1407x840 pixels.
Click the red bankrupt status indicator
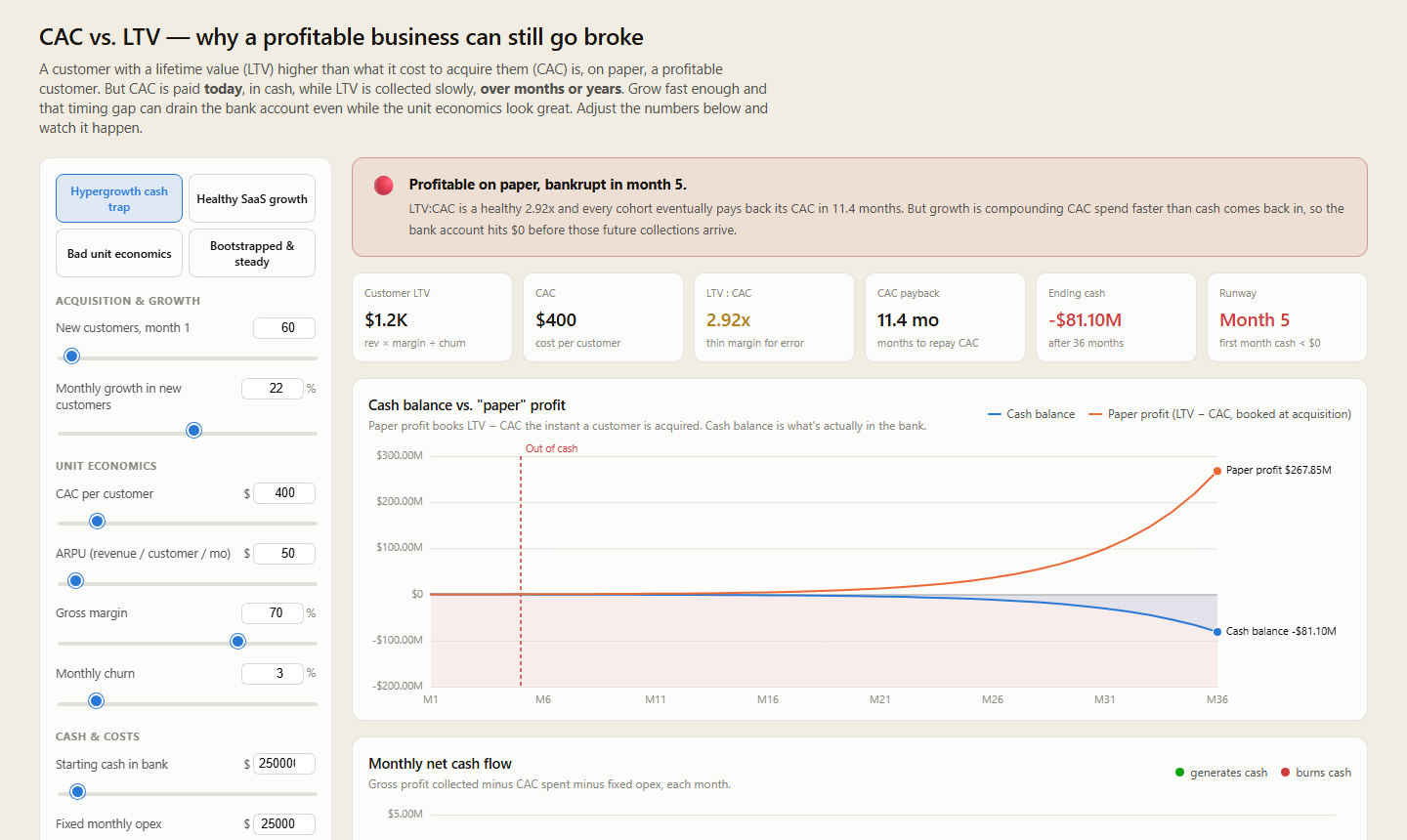[x=384, y=186]
